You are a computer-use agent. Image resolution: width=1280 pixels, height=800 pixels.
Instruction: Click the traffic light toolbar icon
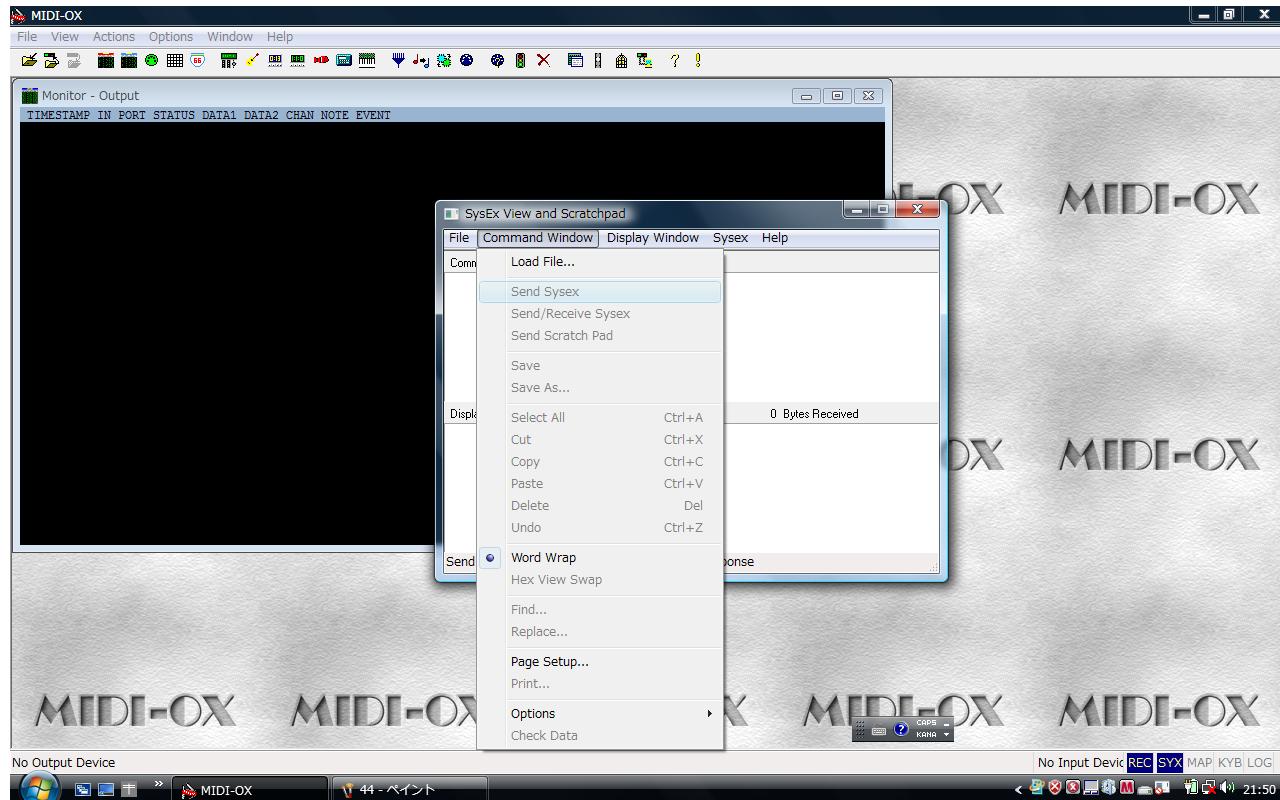click(520, 60)
